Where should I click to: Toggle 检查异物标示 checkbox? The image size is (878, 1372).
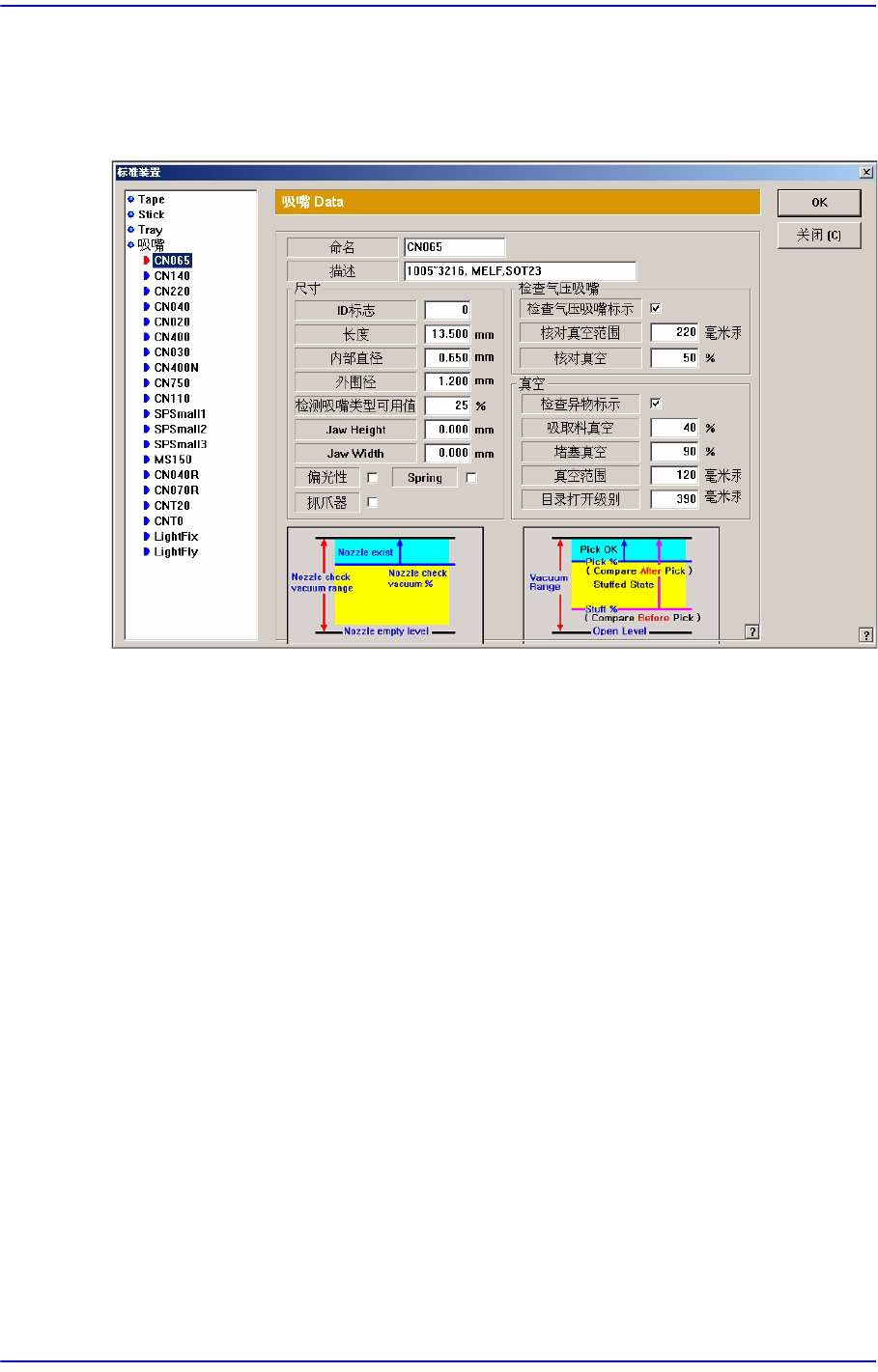point(656,404)
